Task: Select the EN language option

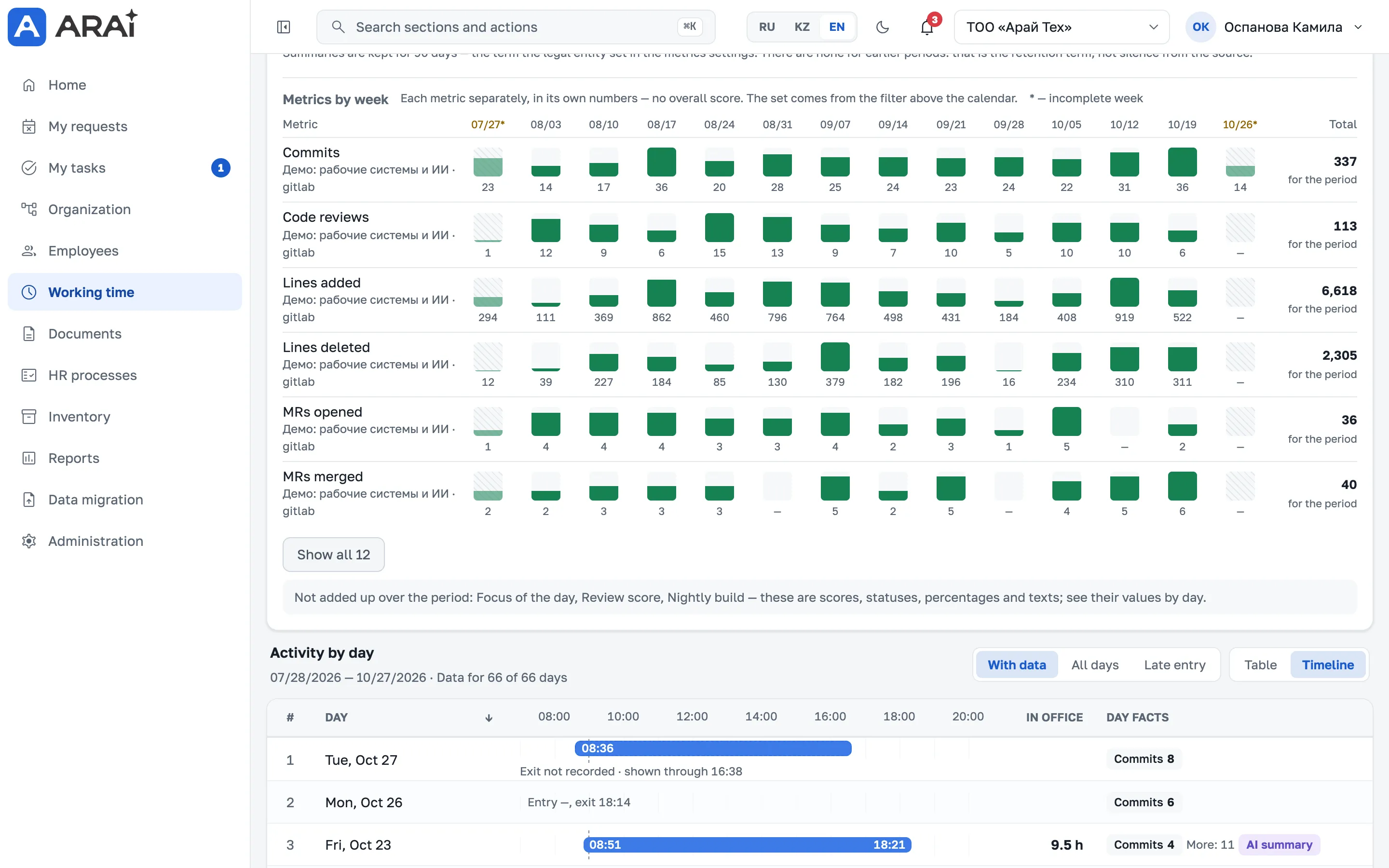Action: (x=837, y=27)
